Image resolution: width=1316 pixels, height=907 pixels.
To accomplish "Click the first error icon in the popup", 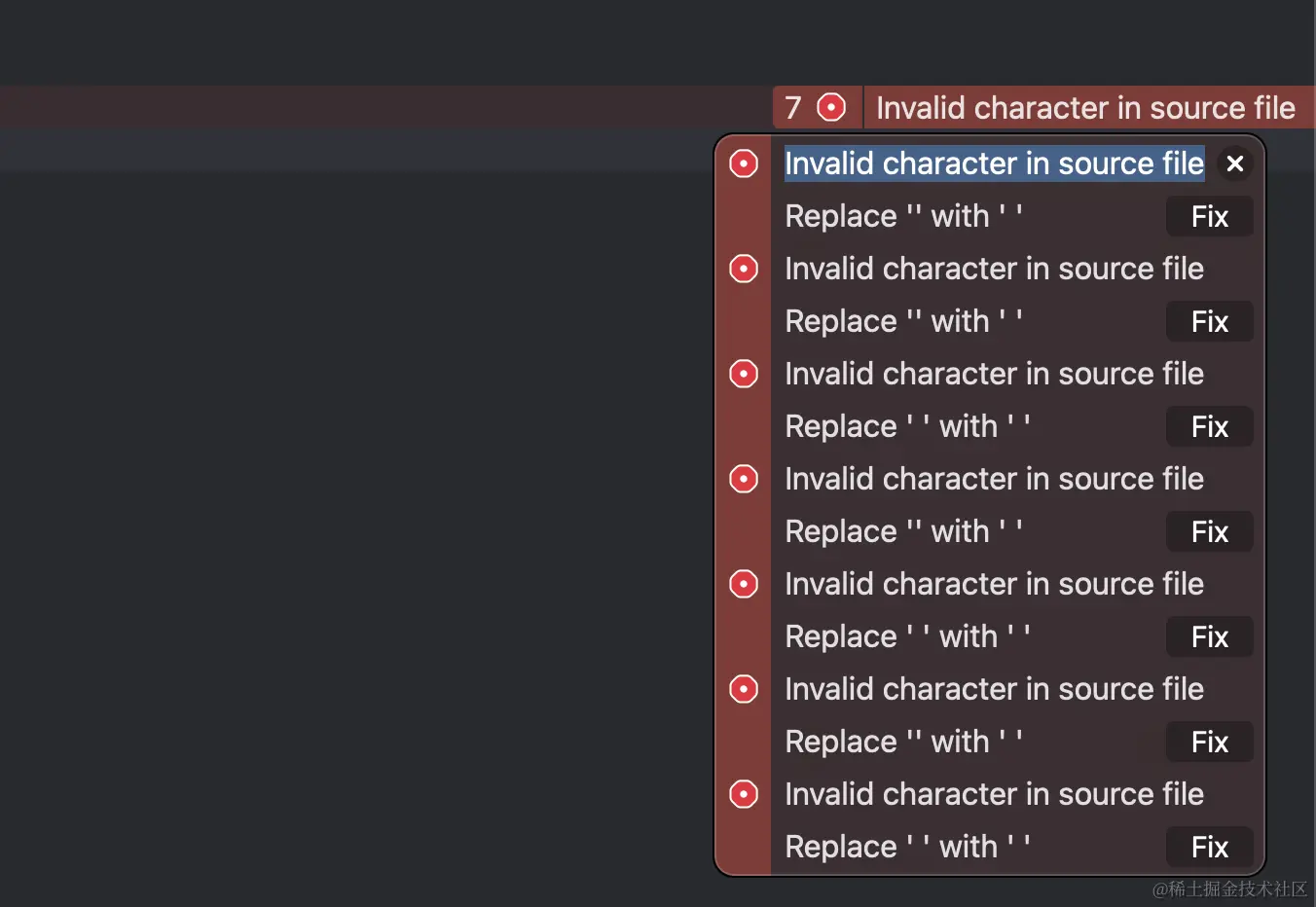I will (x=744, y=163).
